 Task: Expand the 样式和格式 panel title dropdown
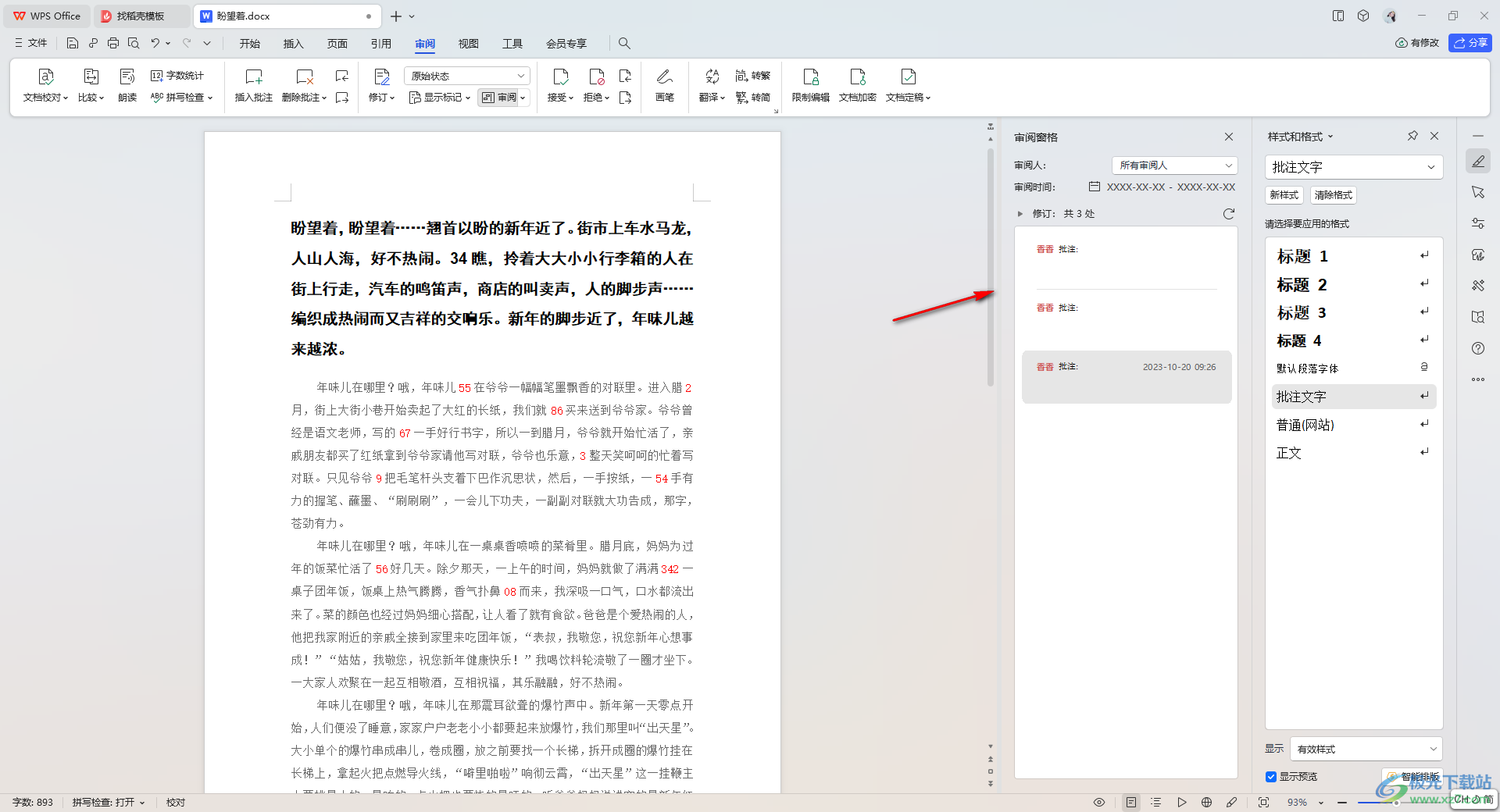coord(1330,137)
